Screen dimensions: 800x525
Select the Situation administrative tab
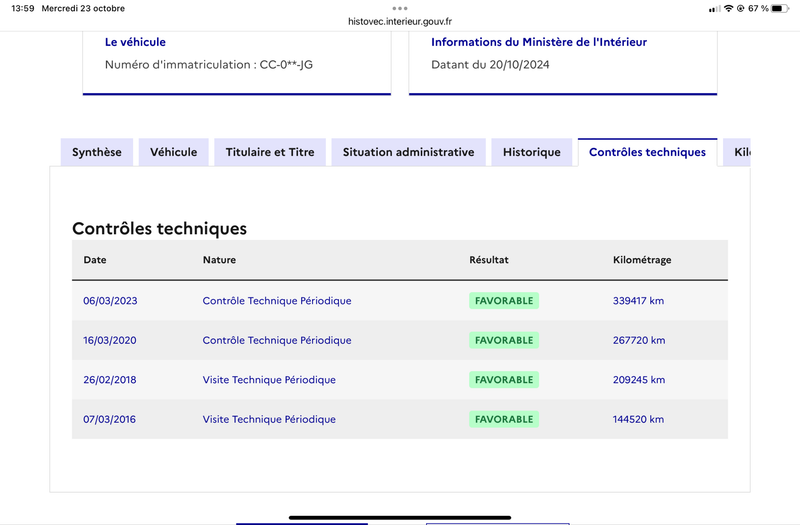(408, 152)
